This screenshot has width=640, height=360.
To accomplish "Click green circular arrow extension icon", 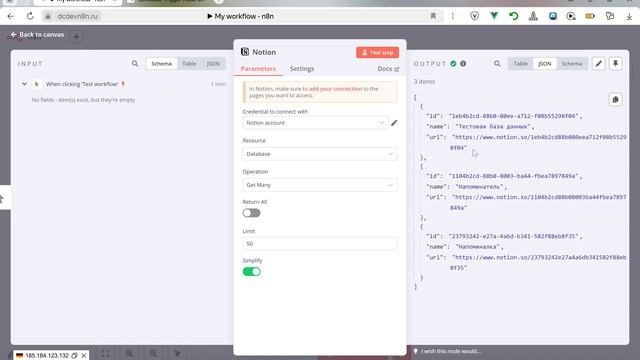I will (x=513, y=16).
